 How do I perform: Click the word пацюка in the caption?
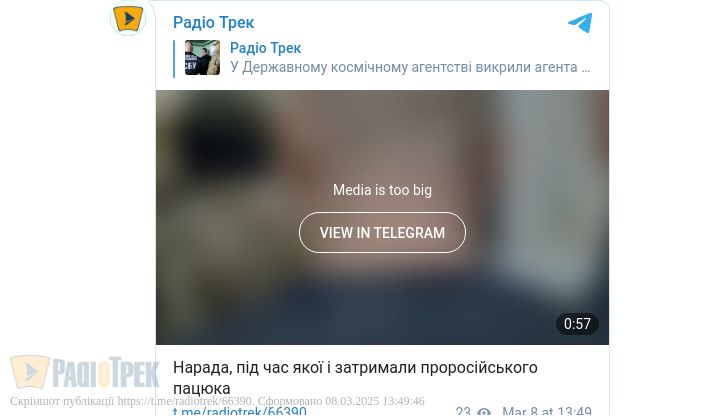click(x=202, y=388)
